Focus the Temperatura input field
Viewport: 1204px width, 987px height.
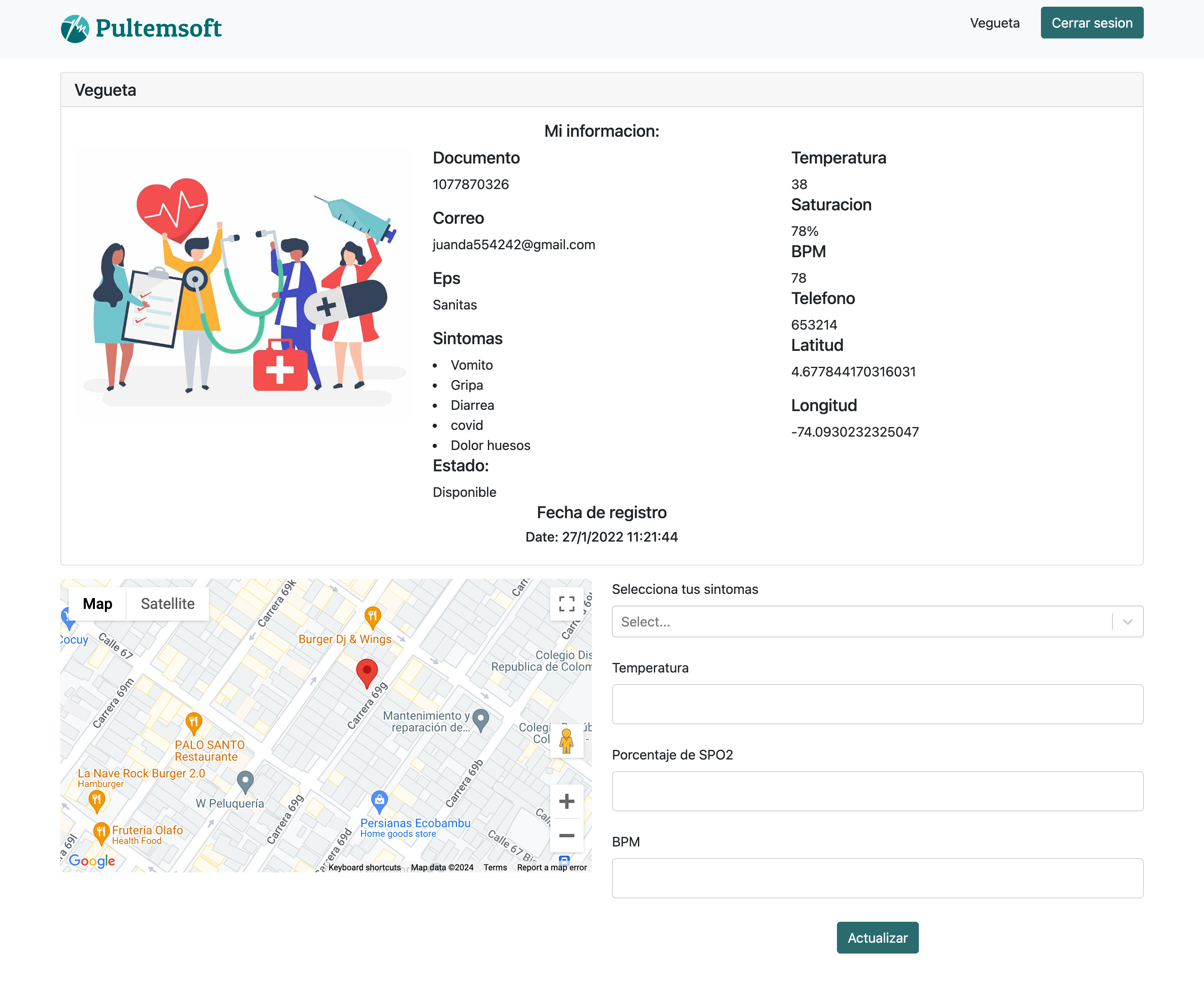(877, 704)
